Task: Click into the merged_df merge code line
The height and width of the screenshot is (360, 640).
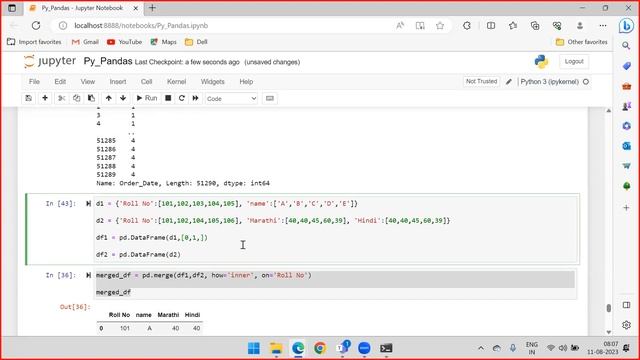Action: [204, 276]
